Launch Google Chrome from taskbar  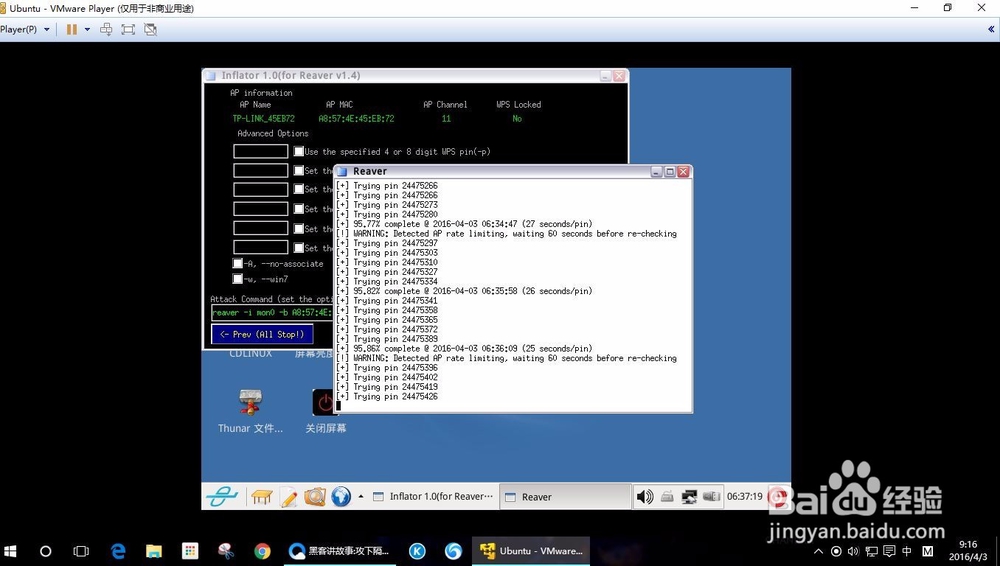pyautogui.click(x=262, y=551)
